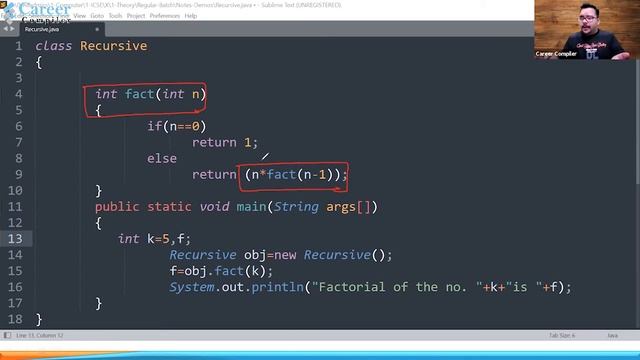Screen dimensions: 640x360
Task: Close the Recursive.java tab via its dot
Action: pos(97,29)
